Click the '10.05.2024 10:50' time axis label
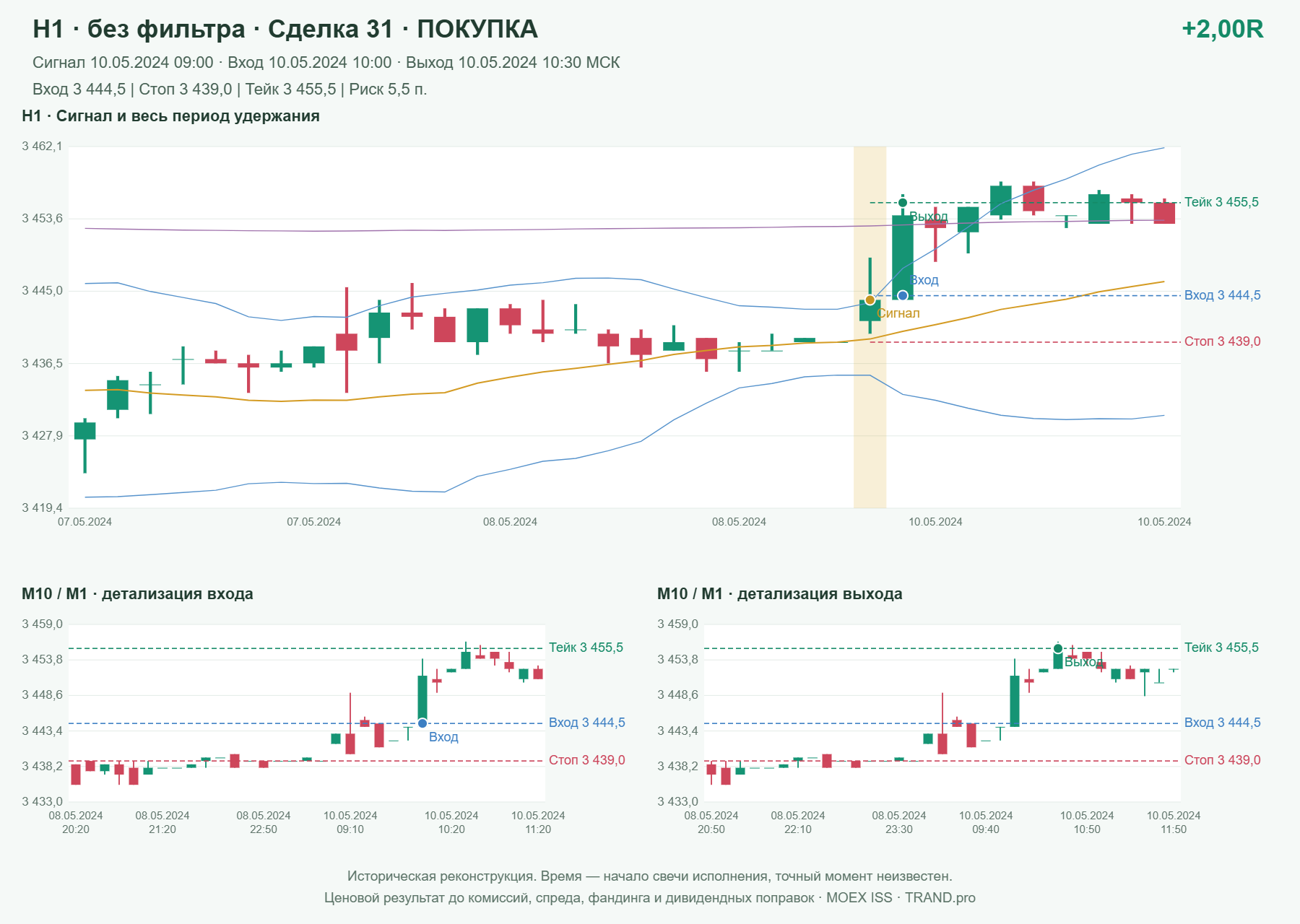This screenshot has height=924, width=1300. pyautogui.click(x=1087, y=822)
